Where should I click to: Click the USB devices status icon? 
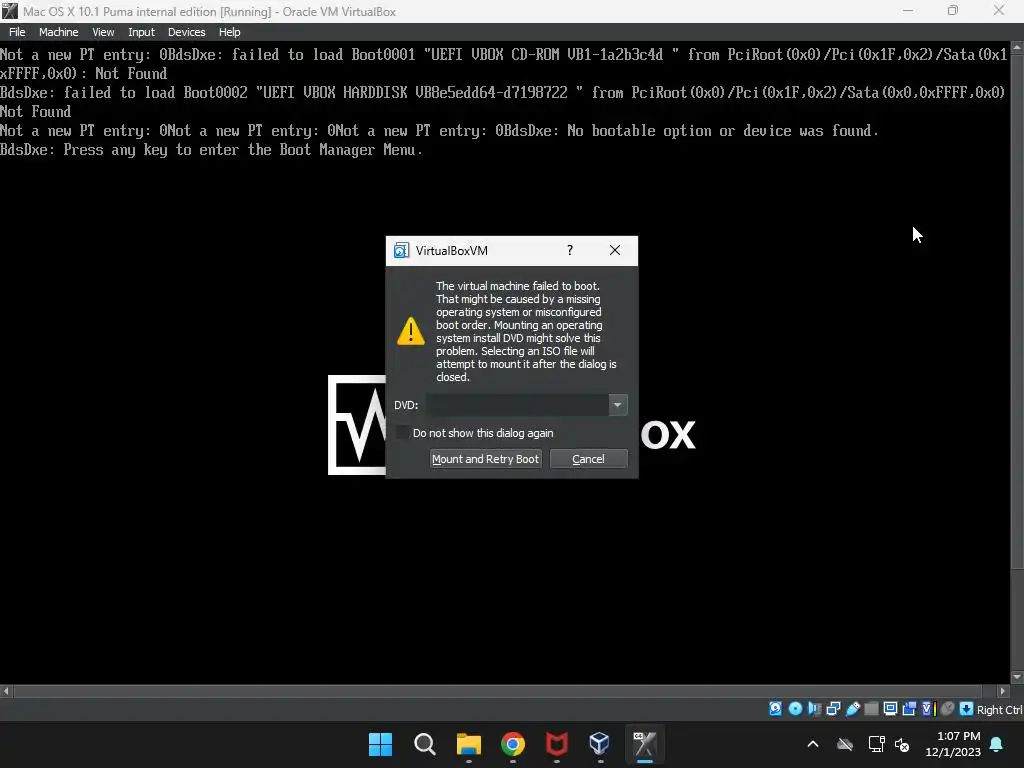click(853, 709)
